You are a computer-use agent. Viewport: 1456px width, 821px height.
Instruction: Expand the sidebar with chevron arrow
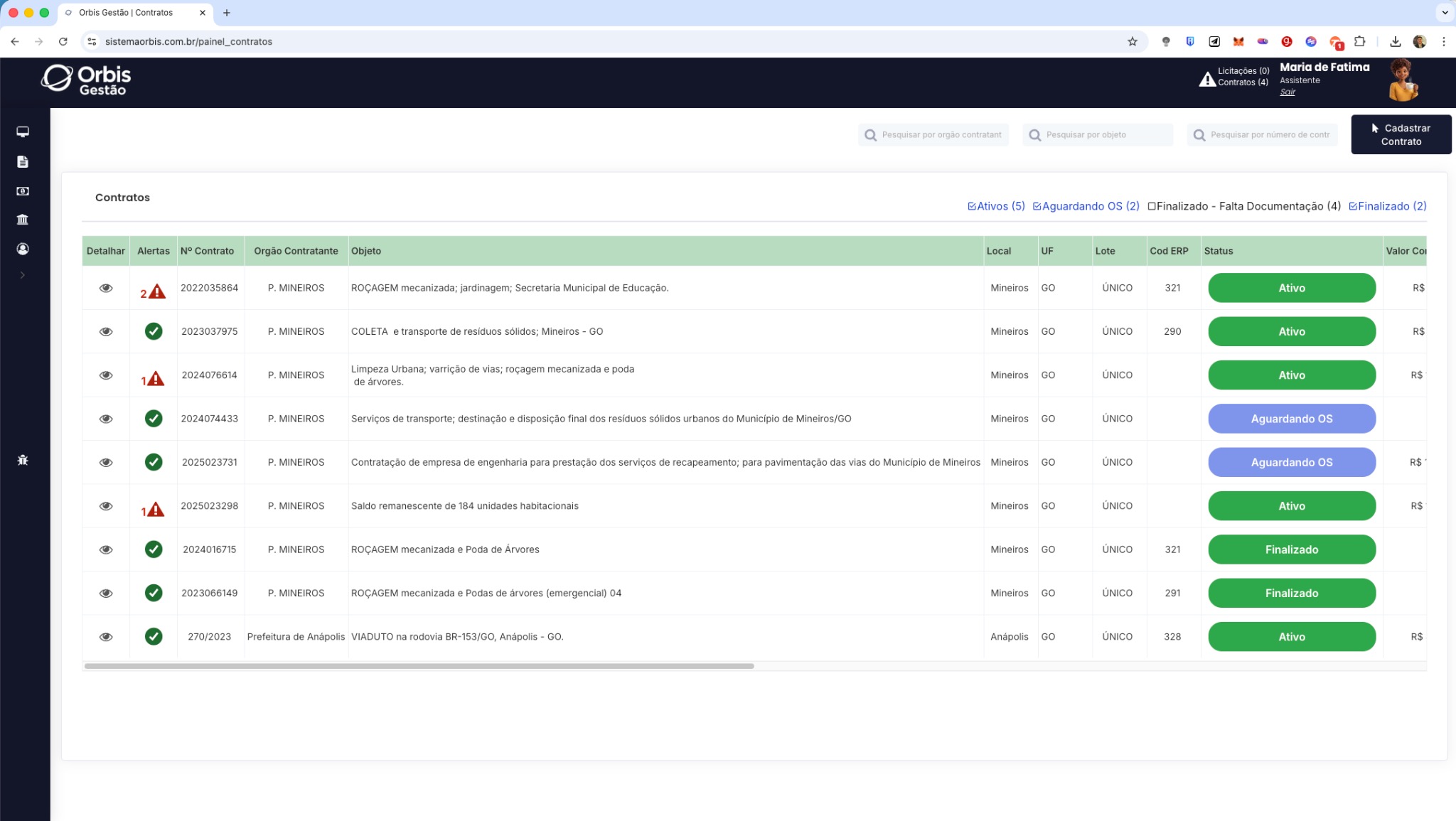23,275
